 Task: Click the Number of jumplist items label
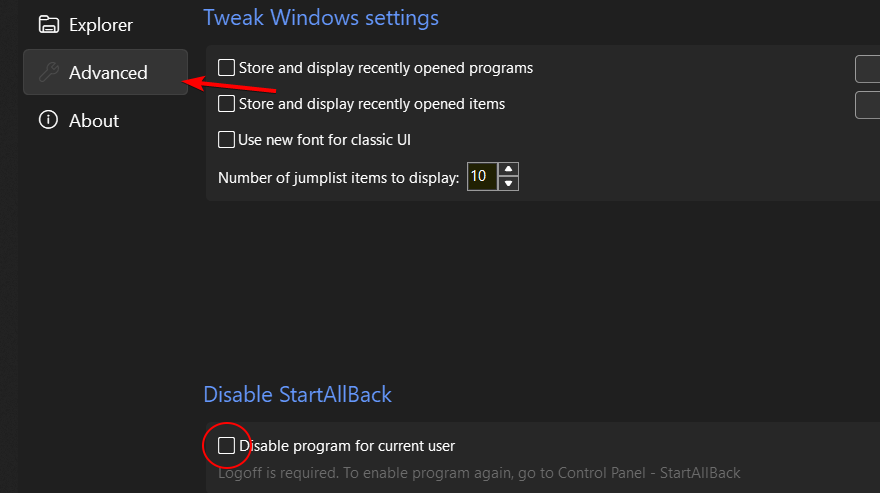[x=338, y=178]
